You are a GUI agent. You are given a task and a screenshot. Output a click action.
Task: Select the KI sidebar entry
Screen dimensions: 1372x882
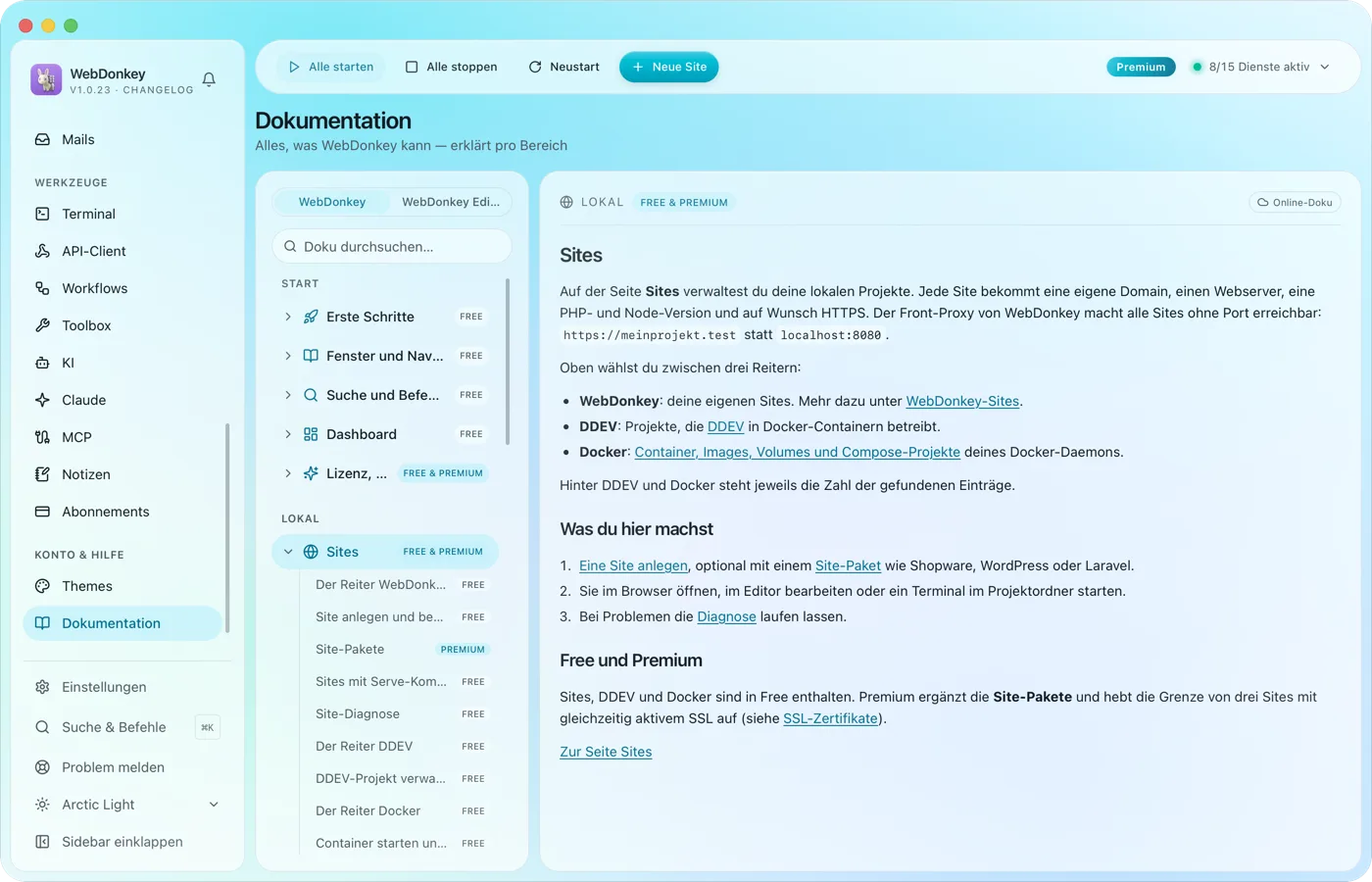122,363
